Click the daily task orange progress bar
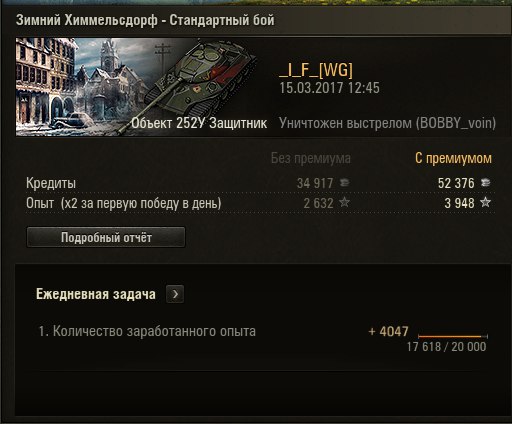Viewport: 512px width, 424px height. click(x=453, y=337)
